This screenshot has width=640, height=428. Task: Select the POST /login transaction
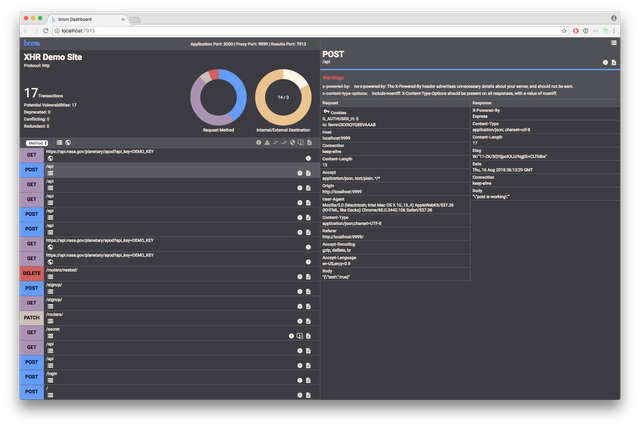[x=170, y=377]
